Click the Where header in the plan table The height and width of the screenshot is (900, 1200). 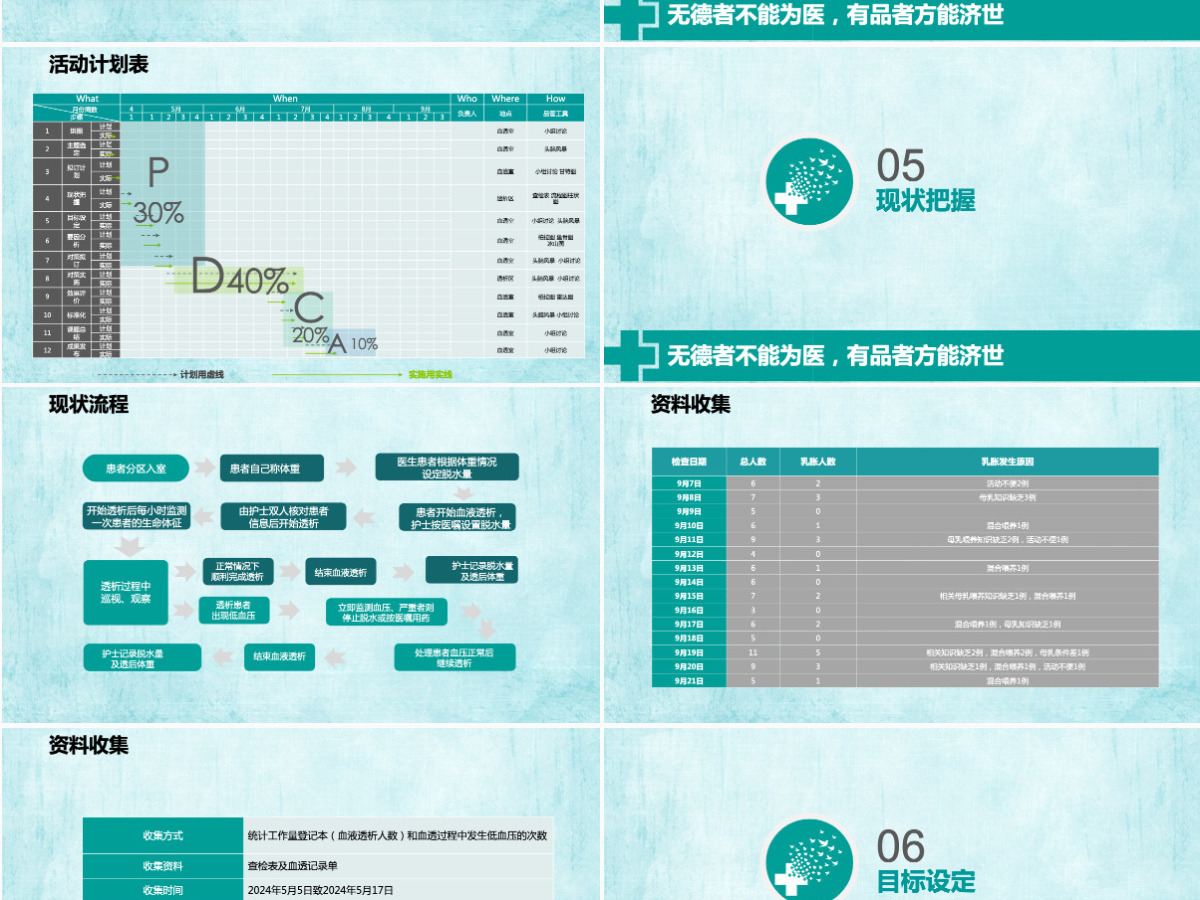click(505, 99)
